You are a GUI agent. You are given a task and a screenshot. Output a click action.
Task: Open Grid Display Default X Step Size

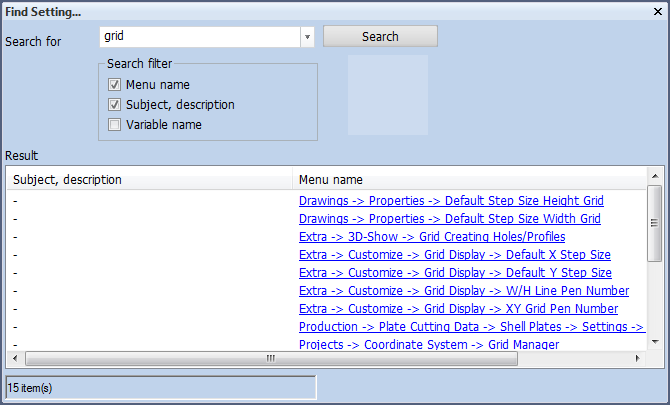tap(455, 255)
